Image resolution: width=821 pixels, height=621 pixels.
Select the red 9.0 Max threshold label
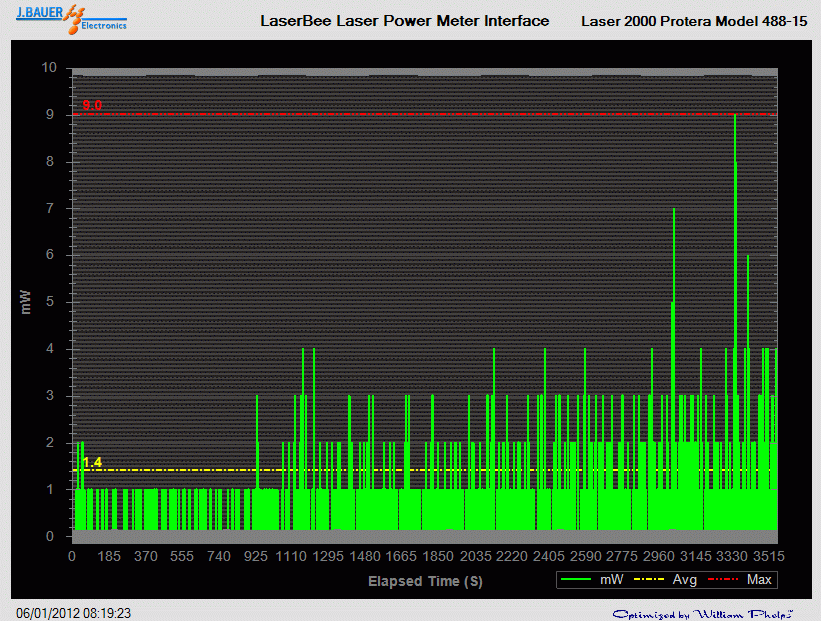[92, 103]
